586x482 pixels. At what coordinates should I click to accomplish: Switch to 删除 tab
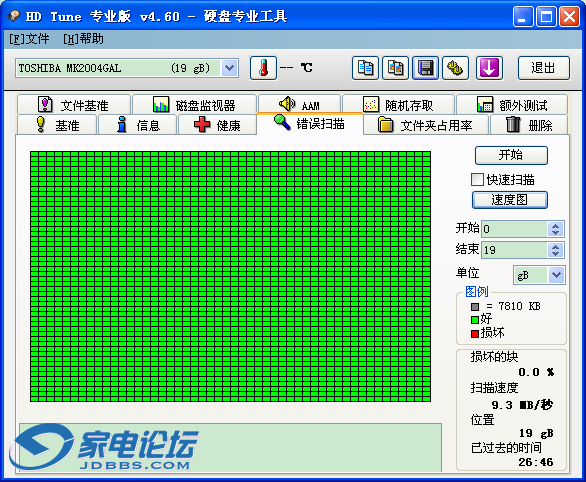pyautogui.click(x=529, y=125)
